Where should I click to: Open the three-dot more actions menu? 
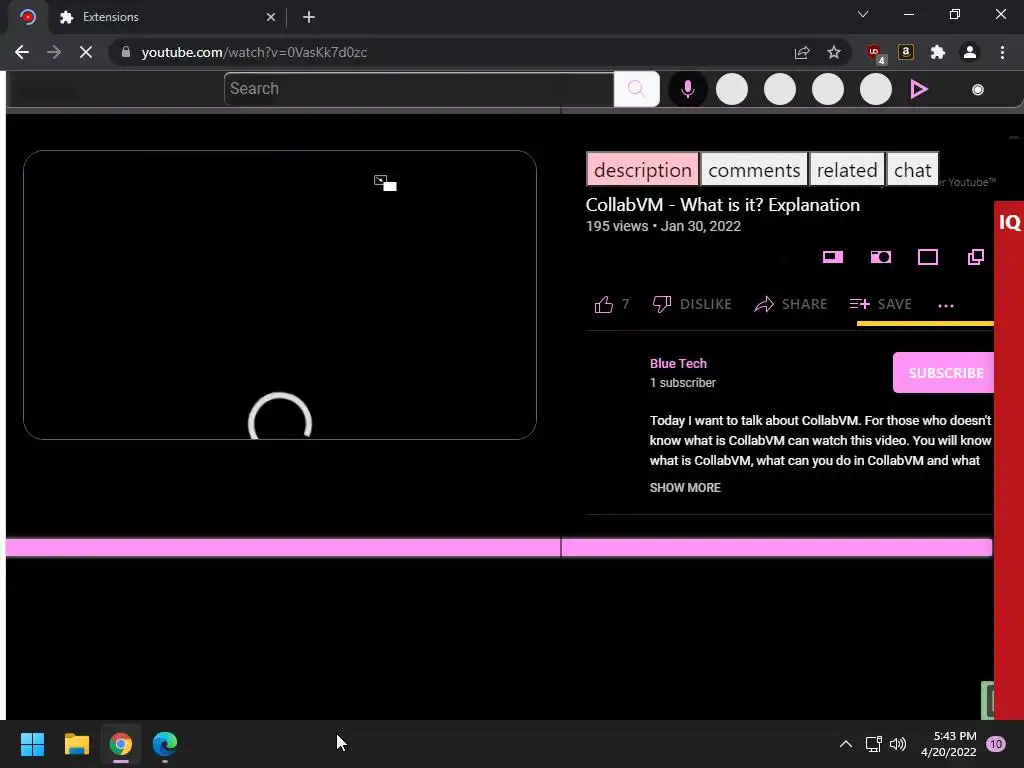946,305
